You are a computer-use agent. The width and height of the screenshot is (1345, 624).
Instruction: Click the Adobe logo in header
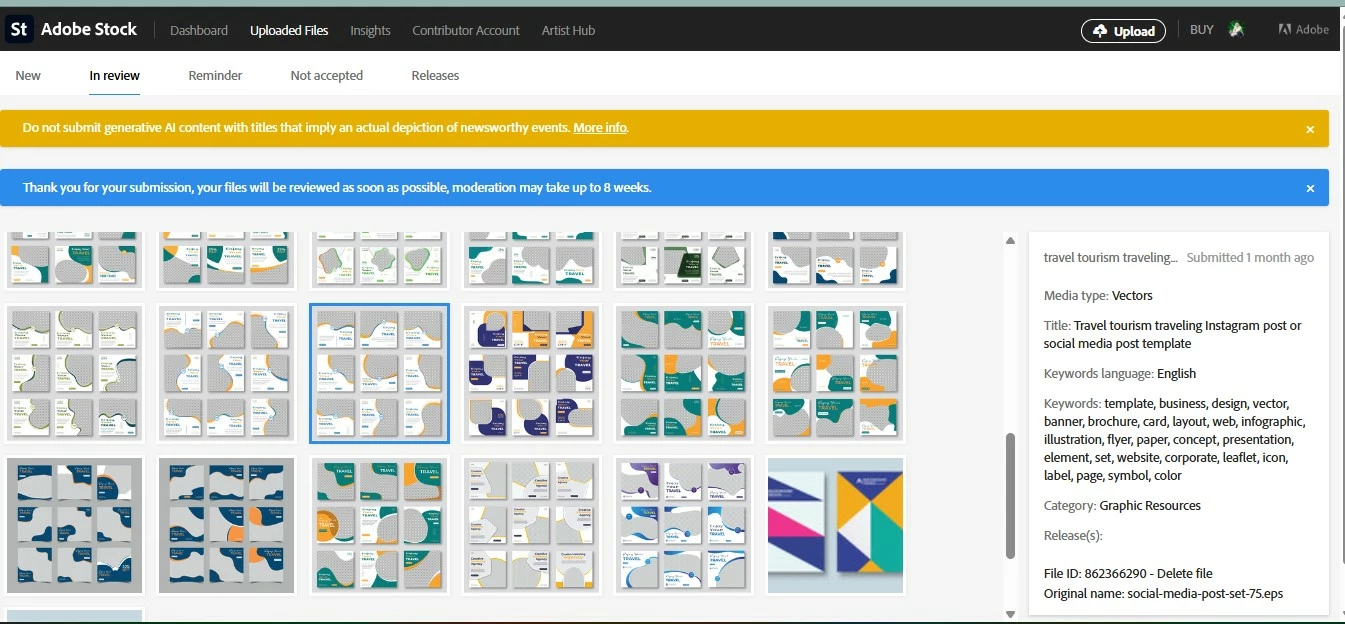point(1303,30)
